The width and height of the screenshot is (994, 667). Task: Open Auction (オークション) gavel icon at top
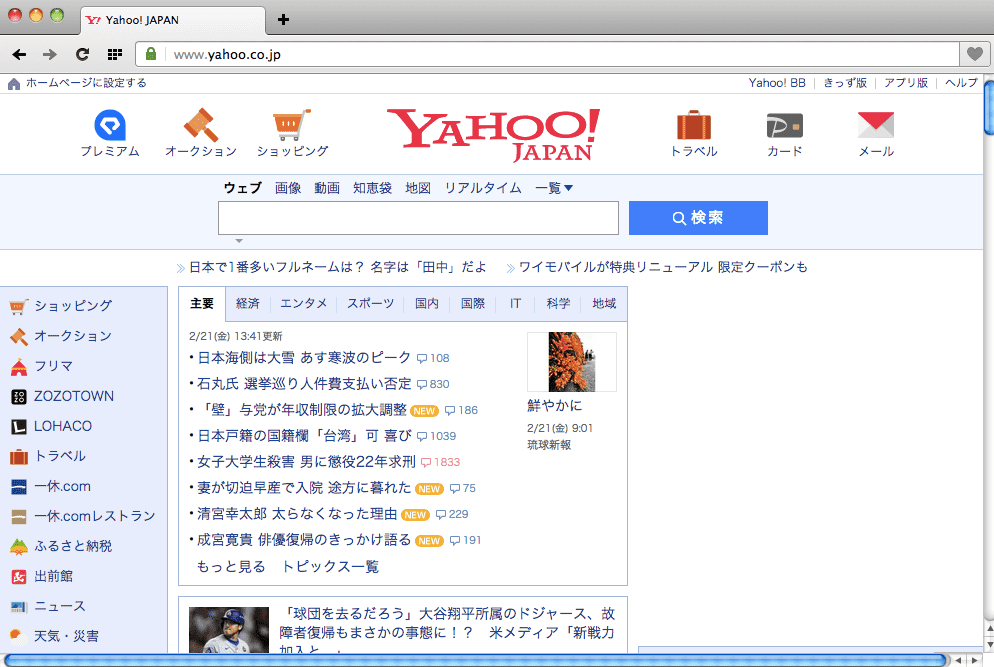(201, 125)
